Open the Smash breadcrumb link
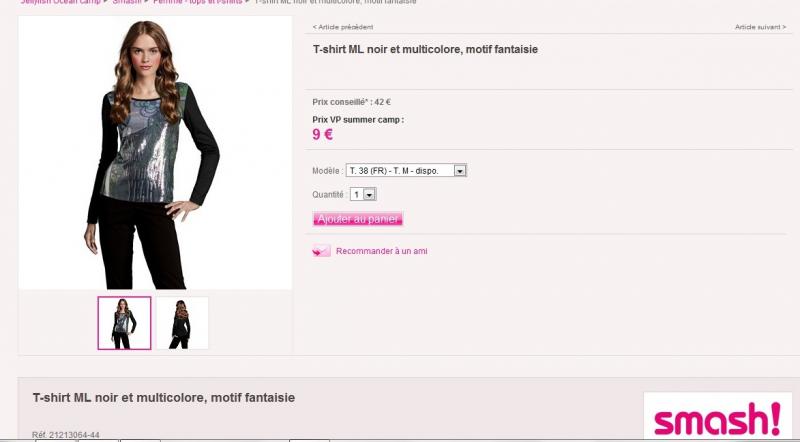The width and height of the screenshot is (800, 442). (127, 2)
